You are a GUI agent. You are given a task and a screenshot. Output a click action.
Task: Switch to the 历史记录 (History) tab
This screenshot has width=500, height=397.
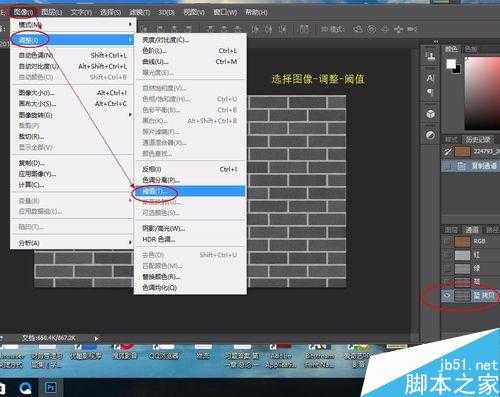click(478, 139)
